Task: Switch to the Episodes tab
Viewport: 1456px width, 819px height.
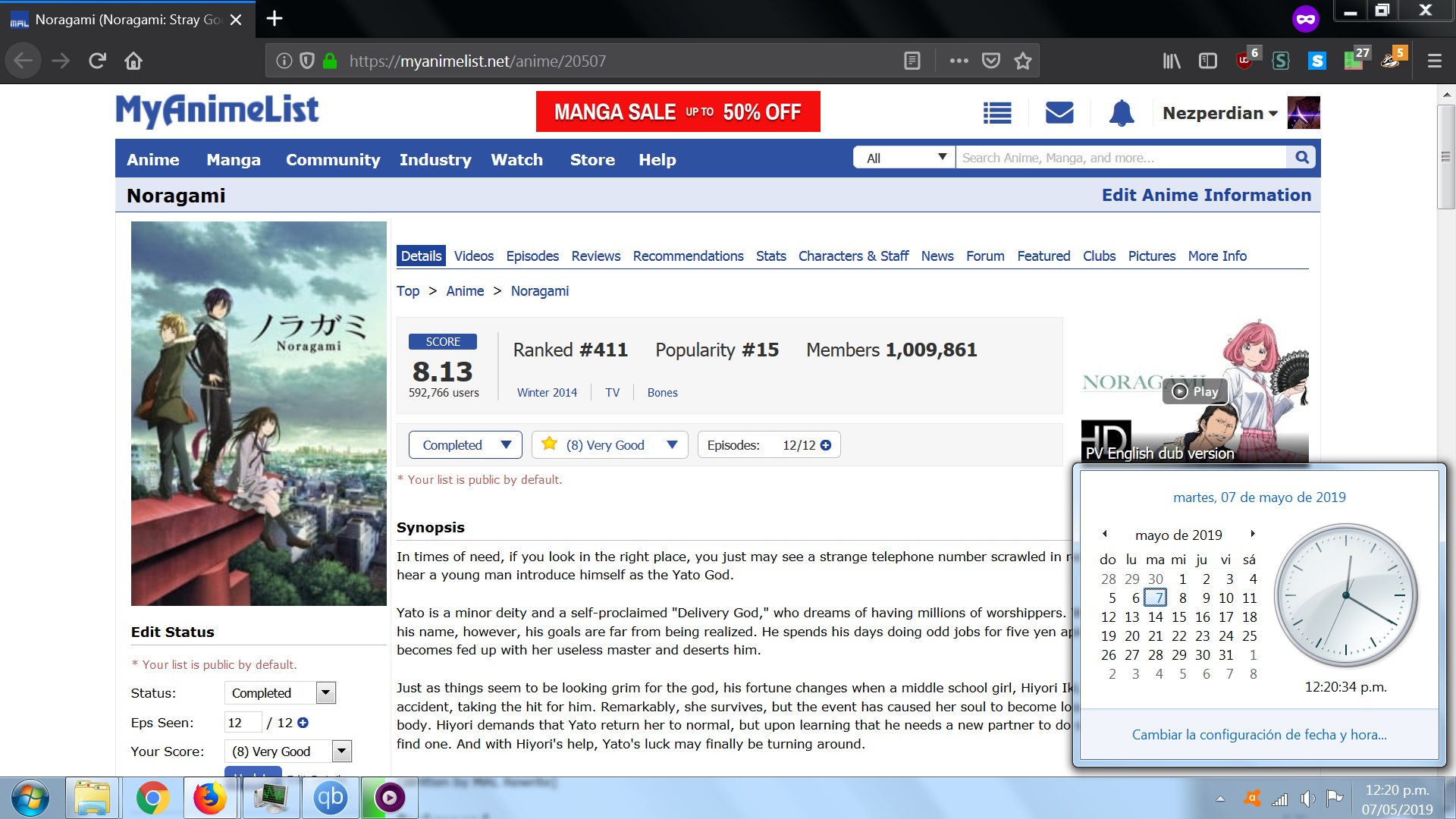Action: (x=532, y=256)
